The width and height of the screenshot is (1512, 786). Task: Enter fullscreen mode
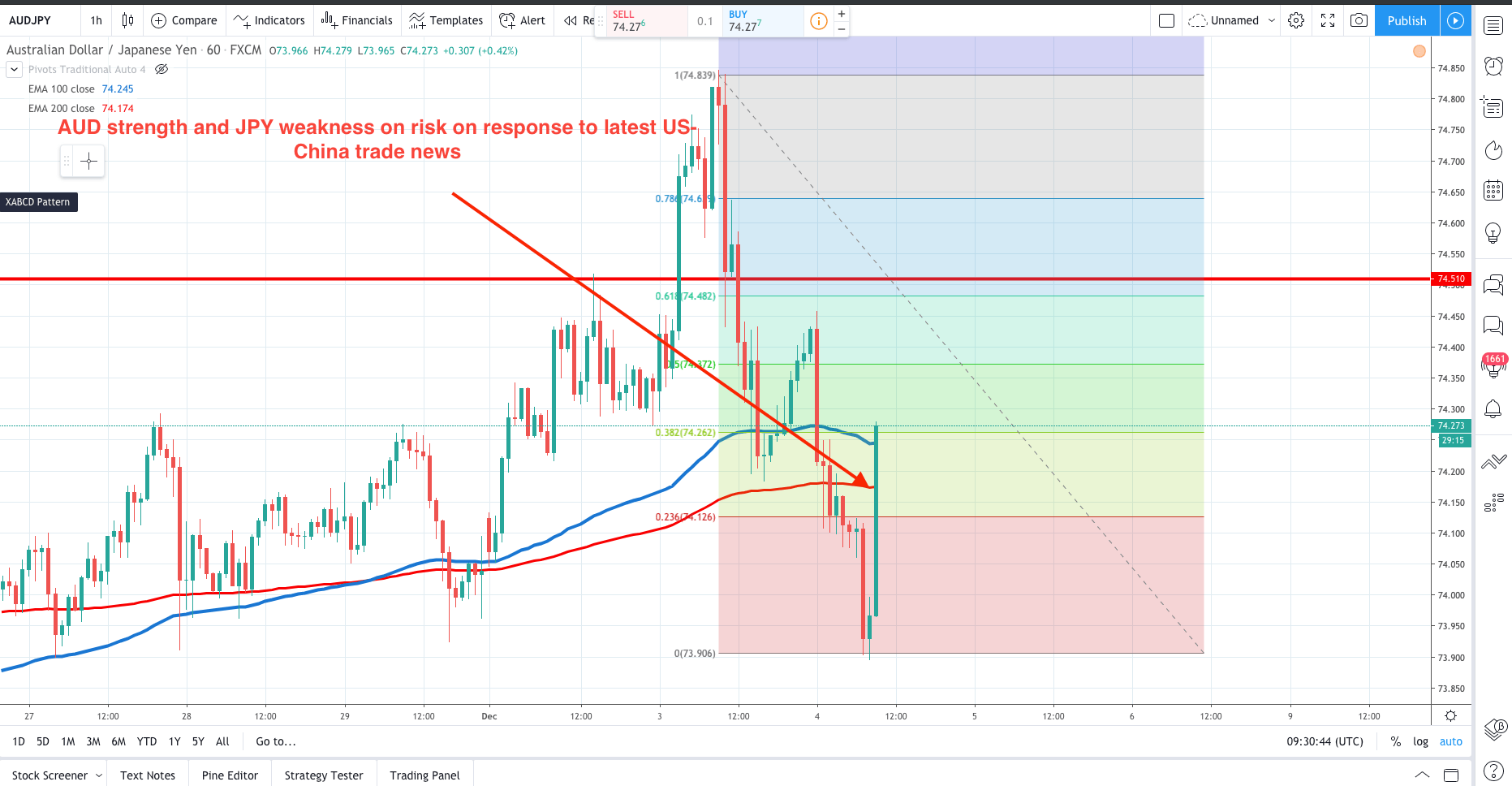click(1328, 20)
